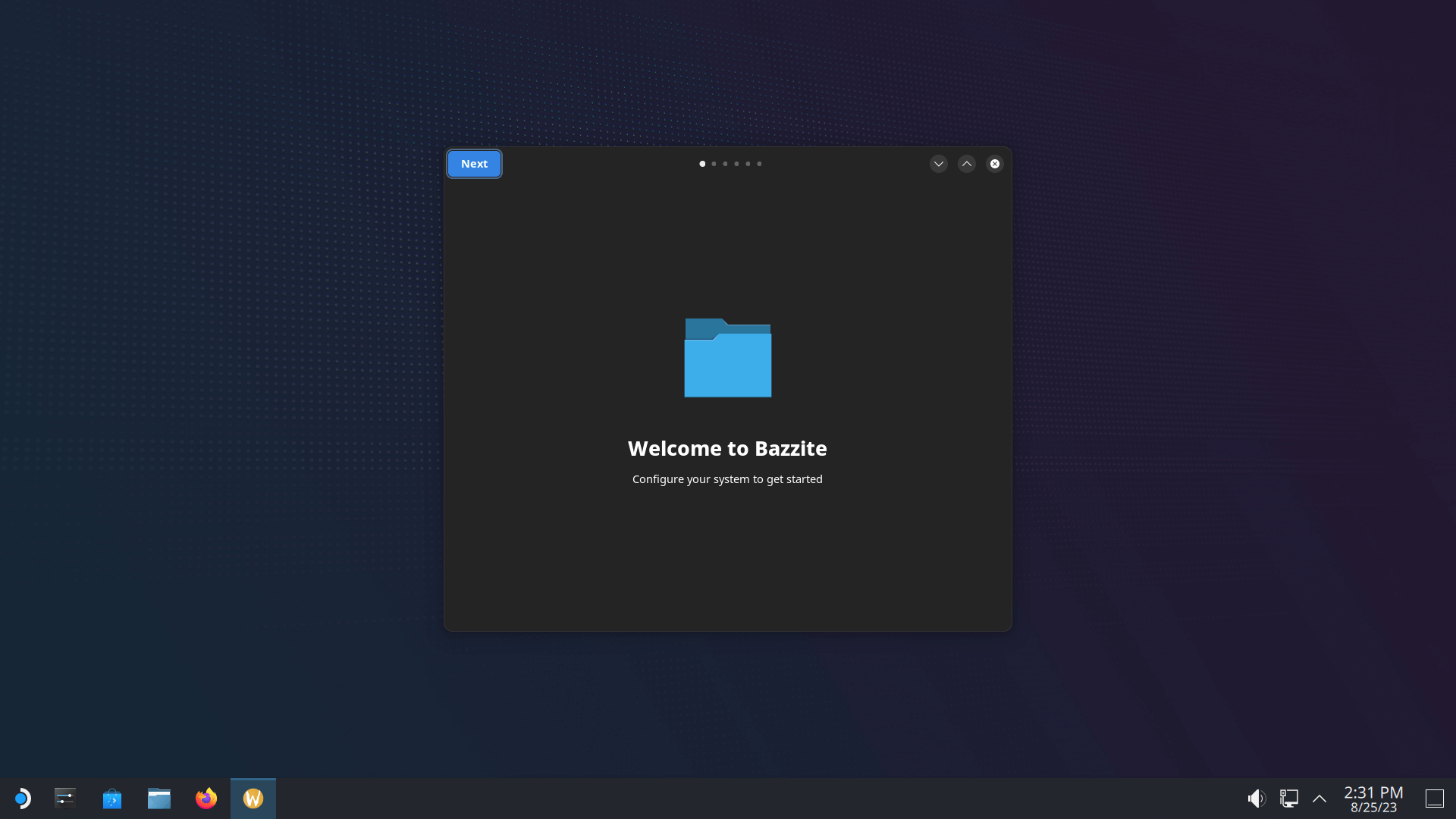
Task: Expand the collapse chevron in dialog
Action: point(938,164)
